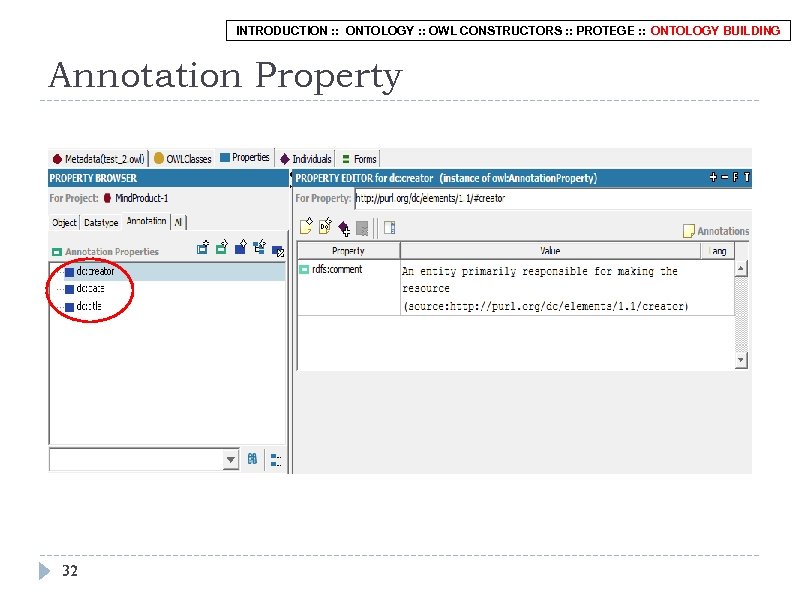
Task: Click the grayed delete annotation icon
Action: (361, 227)
